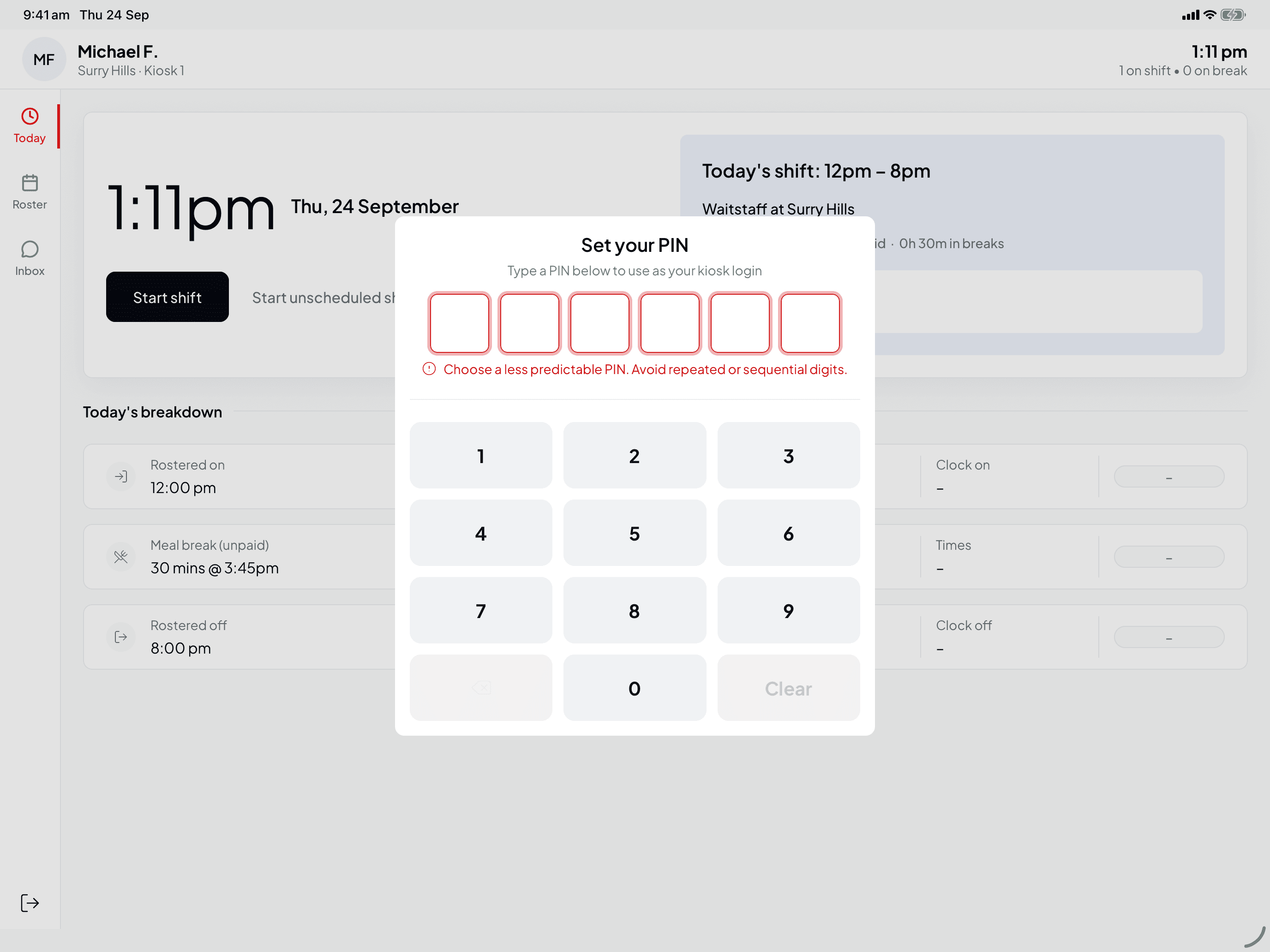Click the '1 on shift • 0 on break' status

coord(1183,71)
